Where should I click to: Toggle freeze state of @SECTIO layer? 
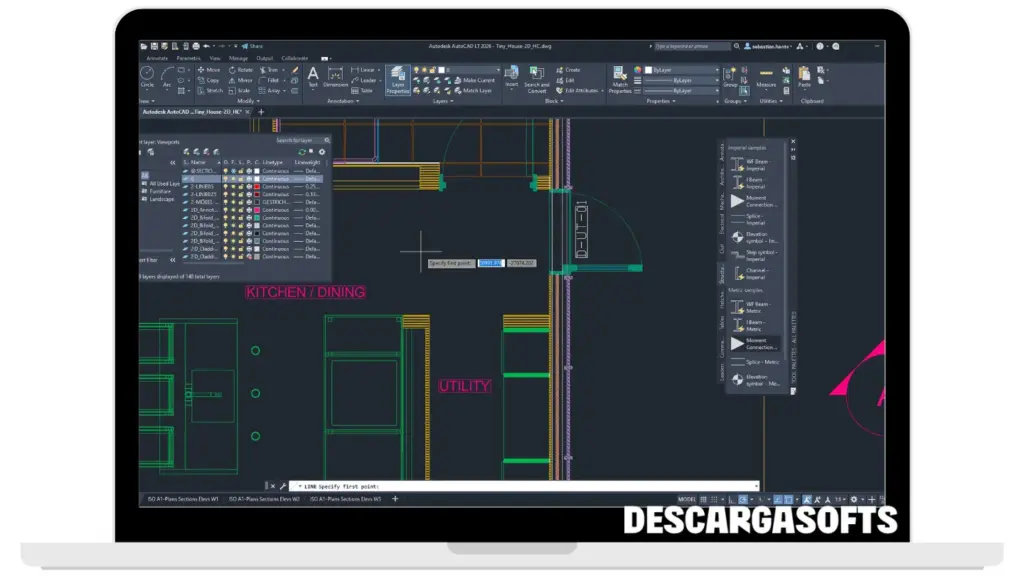(x=234, y=171)
